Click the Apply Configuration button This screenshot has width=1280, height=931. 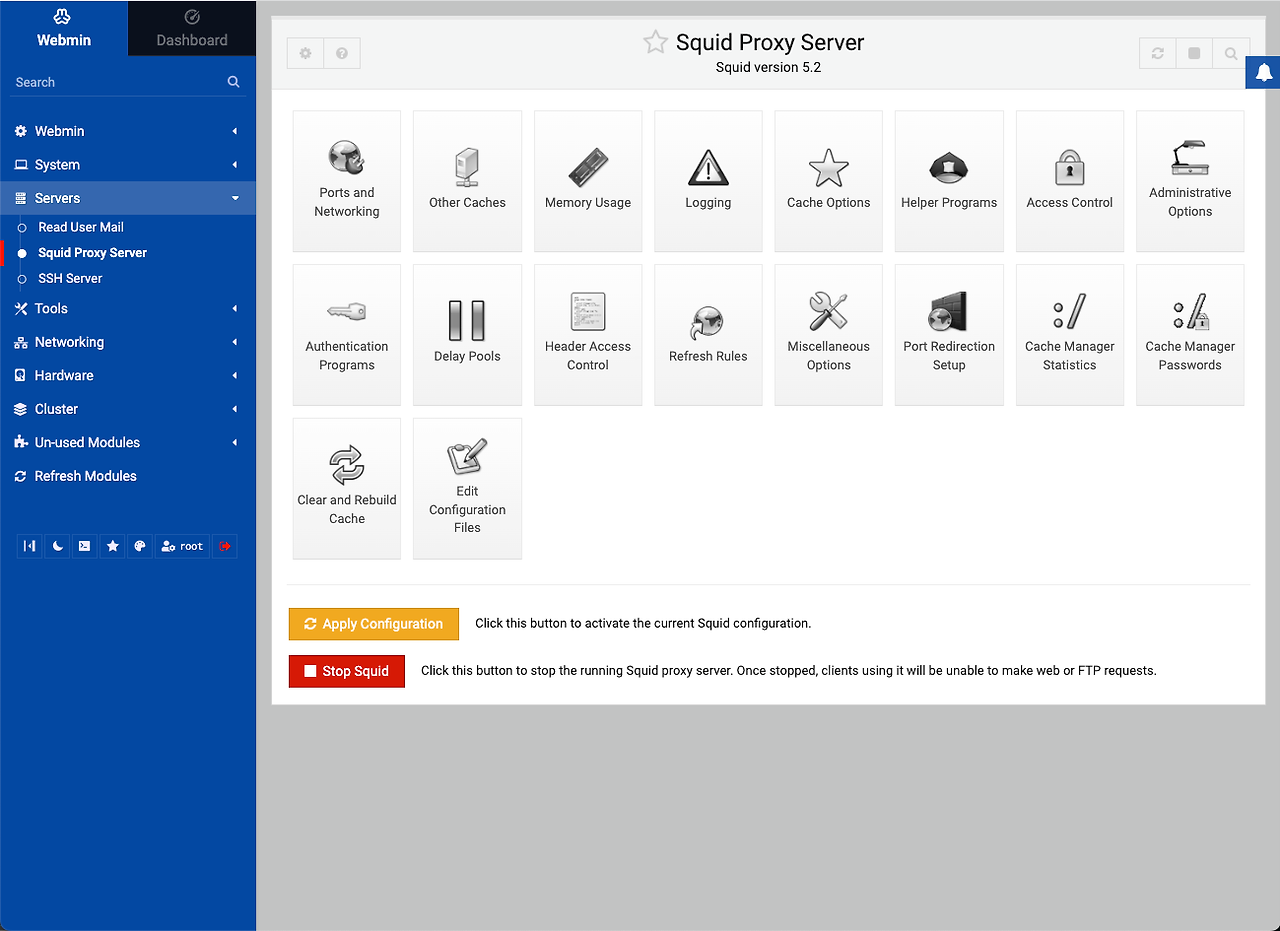[374, 624]
